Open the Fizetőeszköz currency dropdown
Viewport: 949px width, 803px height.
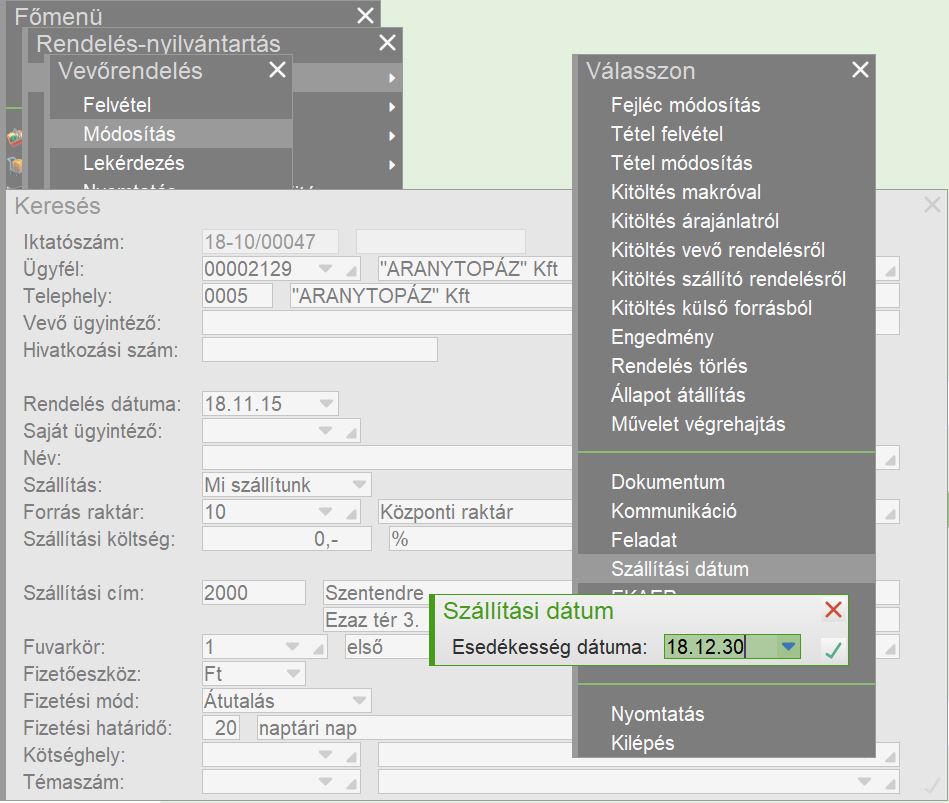[294, 673]
